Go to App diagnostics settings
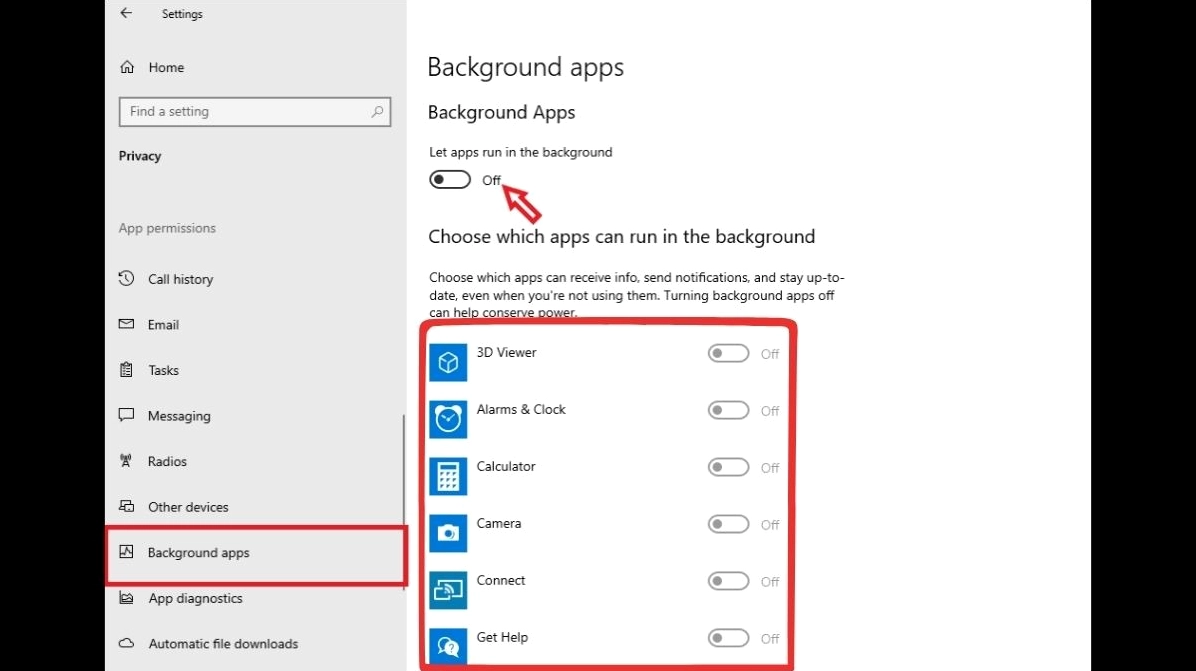Viewport: 1196px width, 671px height. click(x=195, y=599)
